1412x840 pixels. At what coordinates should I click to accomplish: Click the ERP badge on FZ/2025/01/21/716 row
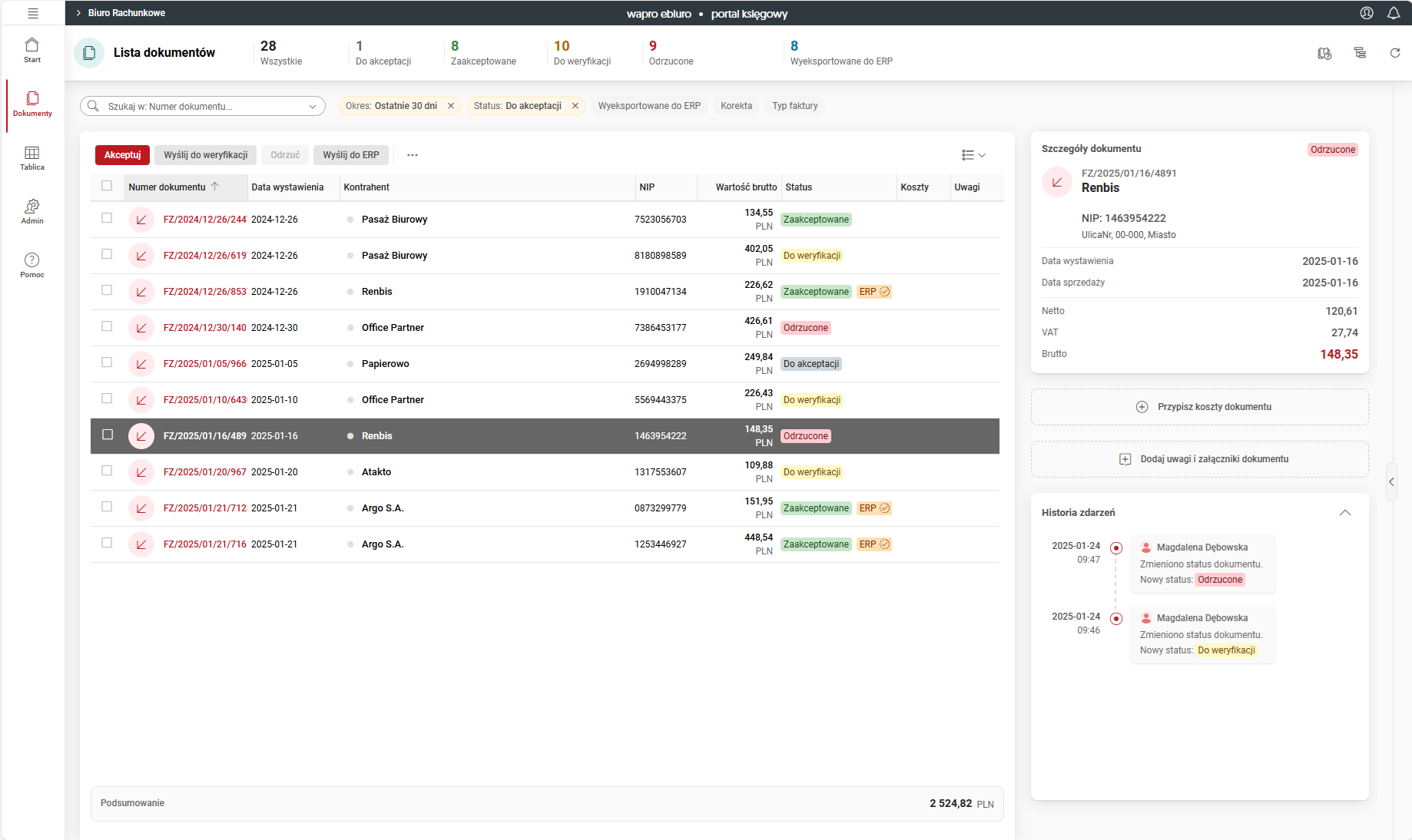click(x=874, y=544)
